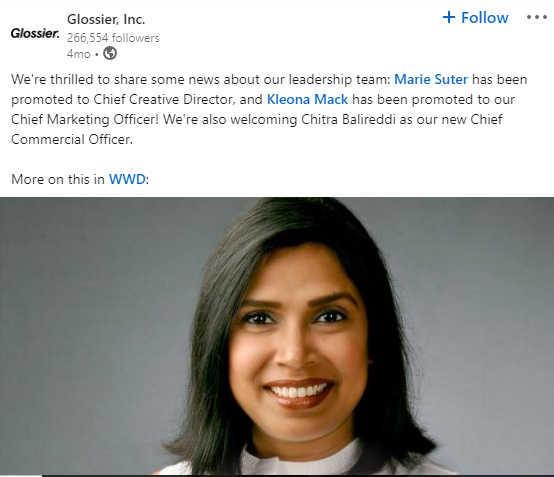
Task: Open Marie Suter's profile link
Action: click(x=431, y=79)
